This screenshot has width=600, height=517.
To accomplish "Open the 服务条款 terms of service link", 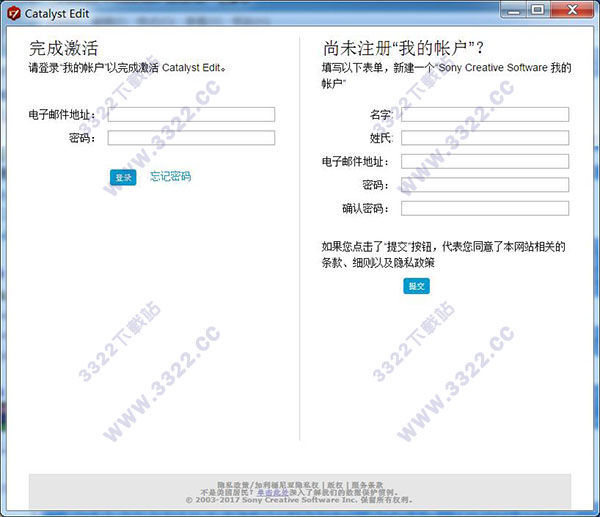I will tap(367, 485).
